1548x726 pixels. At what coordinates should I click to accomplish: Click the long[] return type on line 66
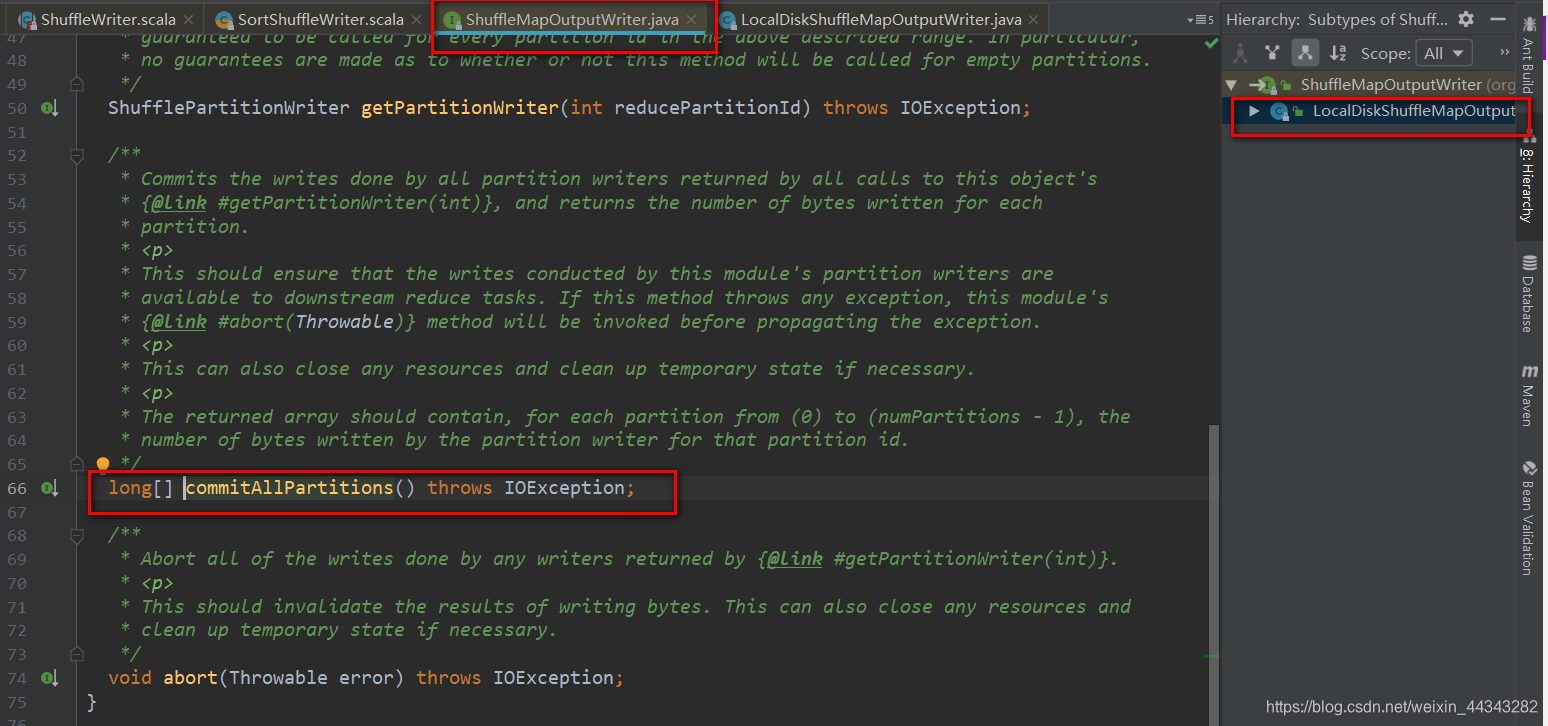141,488
